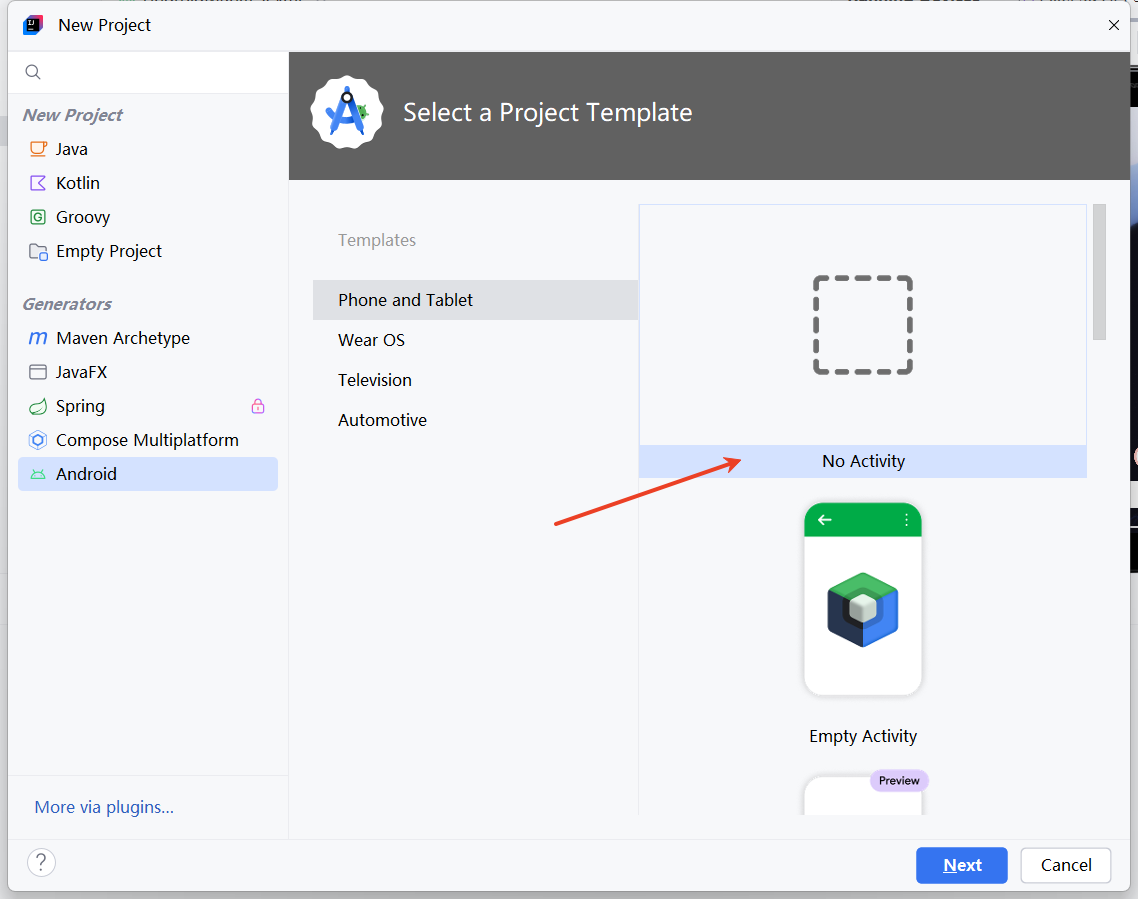
Task: Click the Next button
Action: click(962, 865)
